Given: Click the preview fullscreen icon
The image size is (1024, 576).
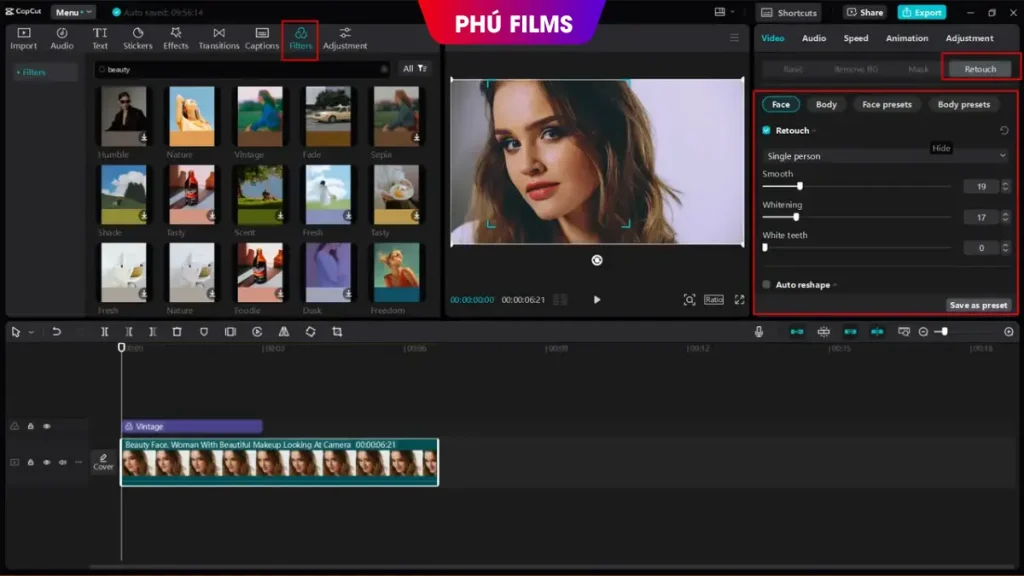Looking at the screenshot, I should pyautogui.click(x=739, y=300).
